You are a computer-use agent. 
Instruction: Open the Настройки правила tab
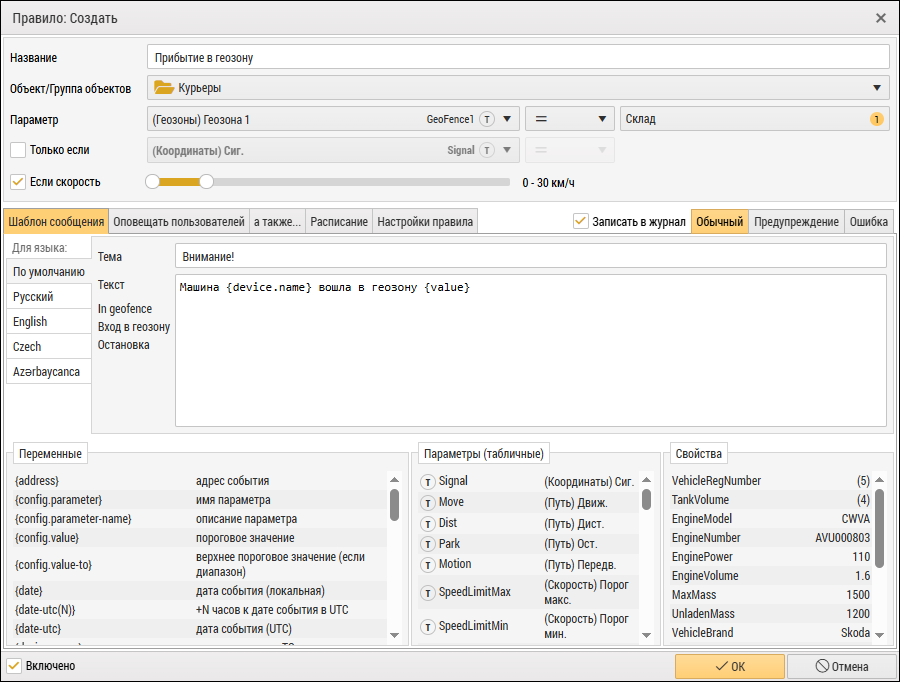click(424, 222)
